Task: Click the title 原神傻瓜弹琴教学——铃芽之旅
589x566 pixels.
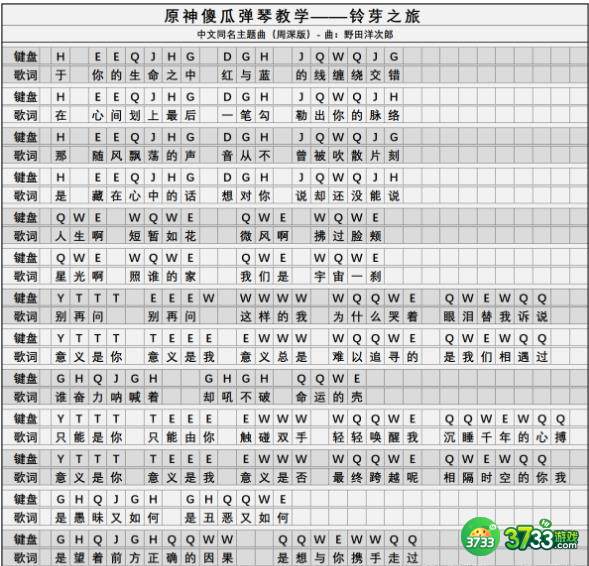Action: pos(292,16)
